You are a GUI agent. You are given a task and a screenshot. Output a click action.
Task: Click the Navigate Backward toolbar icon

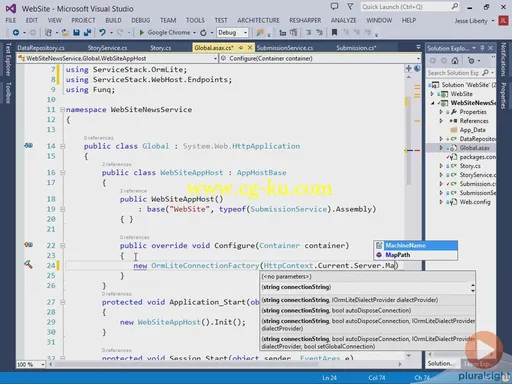16,32
